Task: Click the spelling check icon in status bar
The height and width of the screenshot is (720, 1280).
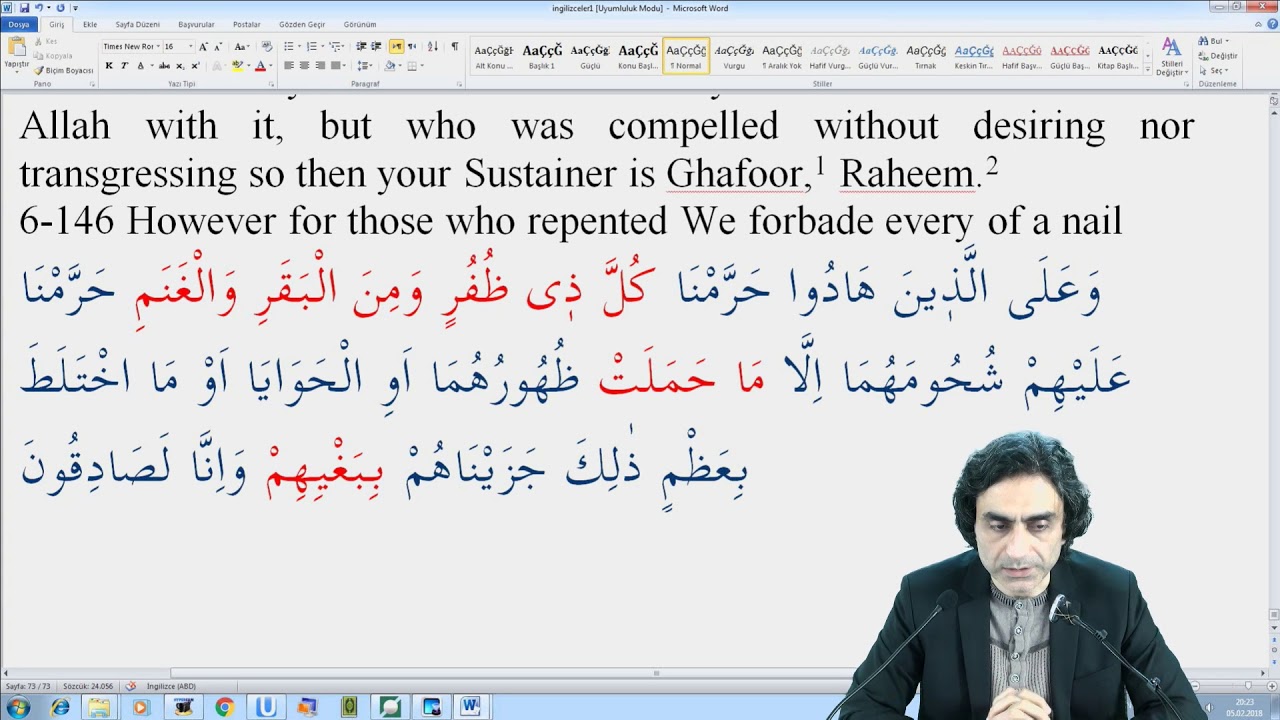Action: [130, 686]
